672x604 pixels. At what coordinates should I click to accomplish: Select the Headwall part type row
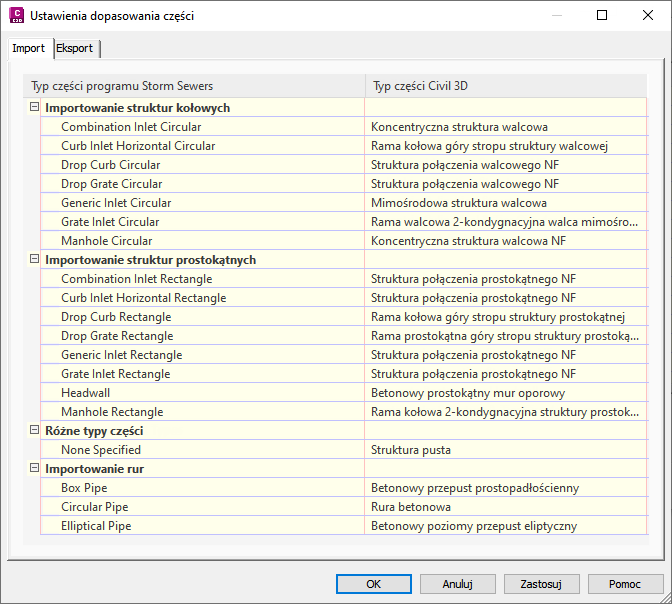coord(85,393)
